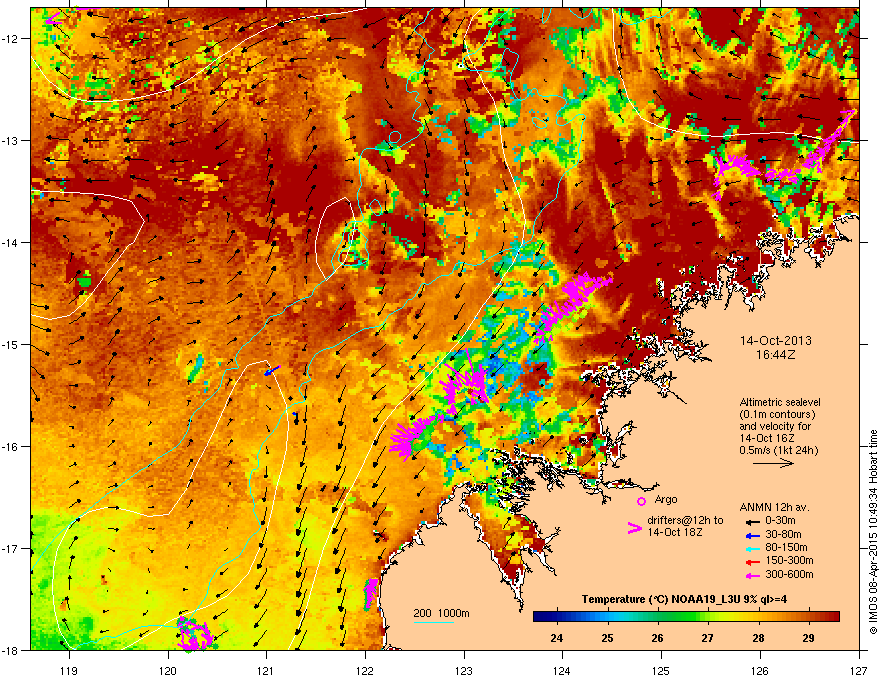This screenshot has width=880, height=680.
Task: Click the colorbar tick label 26
Action: [x=657, y=638]
